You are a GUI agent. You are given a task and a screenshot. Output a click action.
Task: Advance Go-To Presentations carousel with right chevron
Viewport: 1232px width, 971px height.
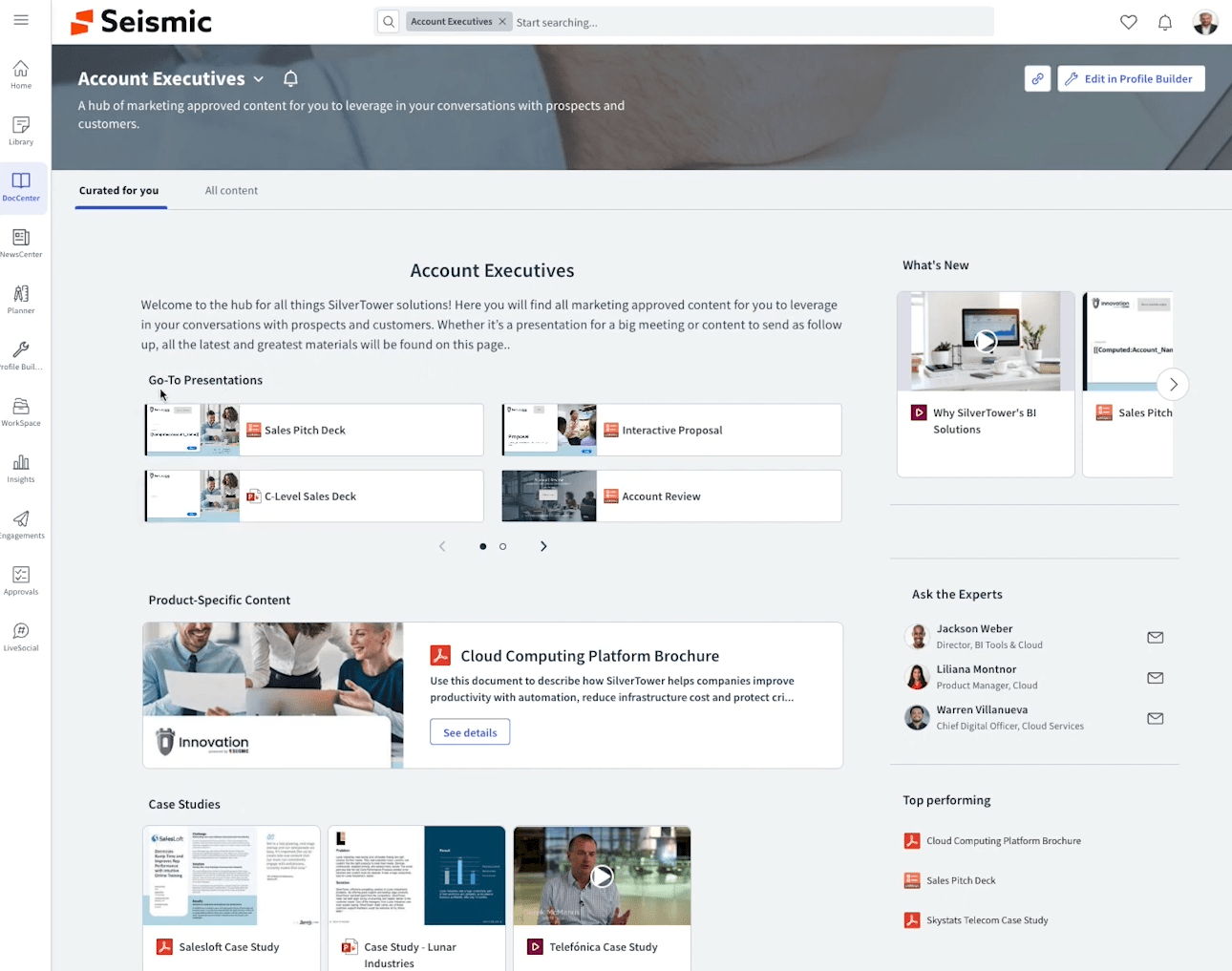coord(543,546)
